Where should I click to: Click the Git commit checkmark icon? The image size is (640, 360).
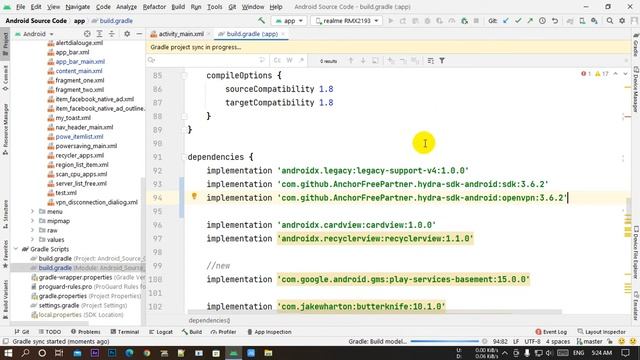pyautogui.click(x=518, y=20)
